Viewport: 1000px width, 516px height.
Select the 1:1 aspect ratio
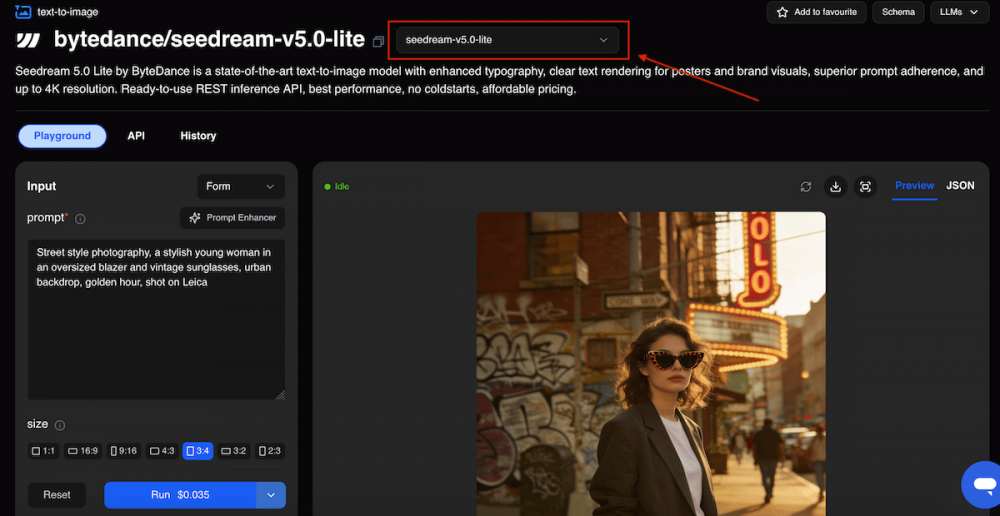click(43, 451)
